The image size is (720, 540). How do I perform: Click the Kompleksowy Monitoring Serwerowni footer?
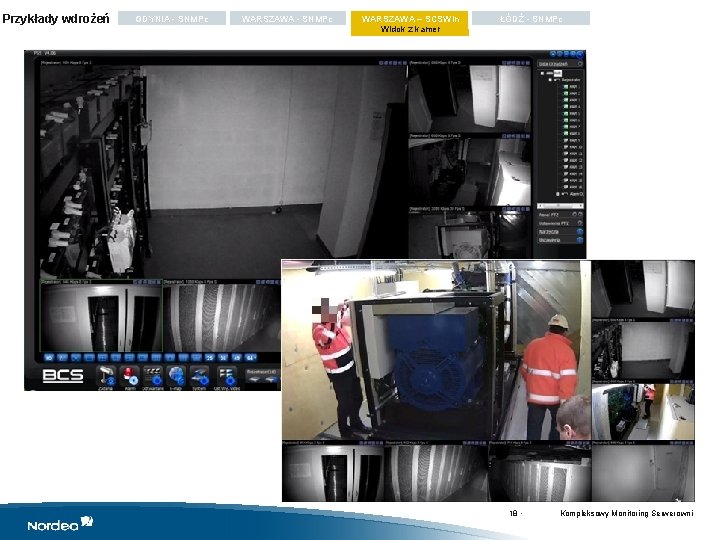click(x=626, y=513)
